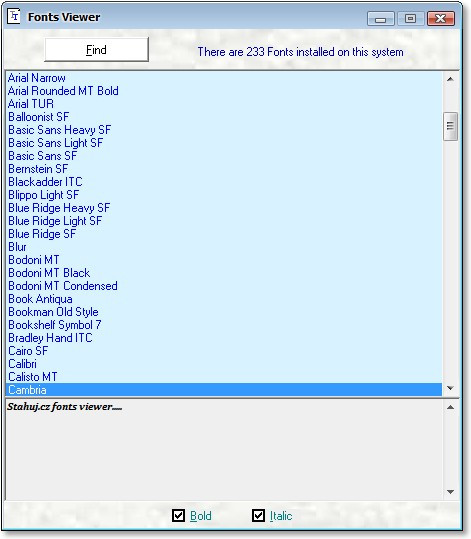The height and width of the screenshot is (539, 471).
Task: Select the Blue Ridge SF row
Action: pyautogui.click(x=224, y=234)
